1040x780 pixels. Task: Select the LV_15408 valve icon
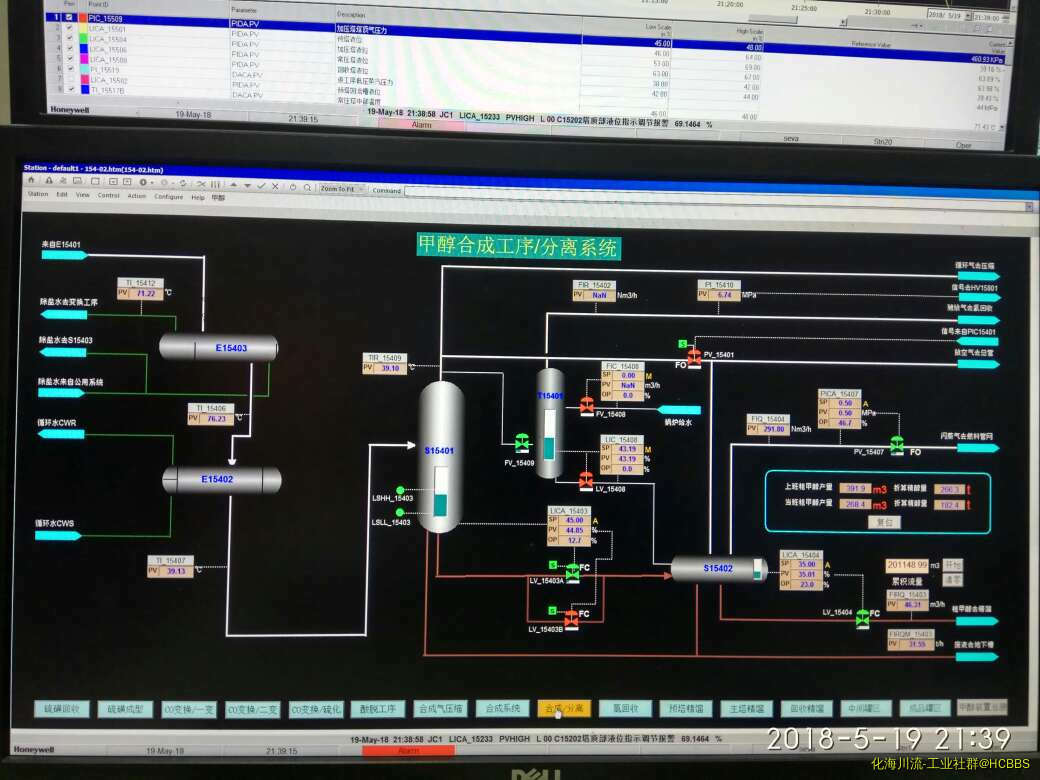point(585,481)
